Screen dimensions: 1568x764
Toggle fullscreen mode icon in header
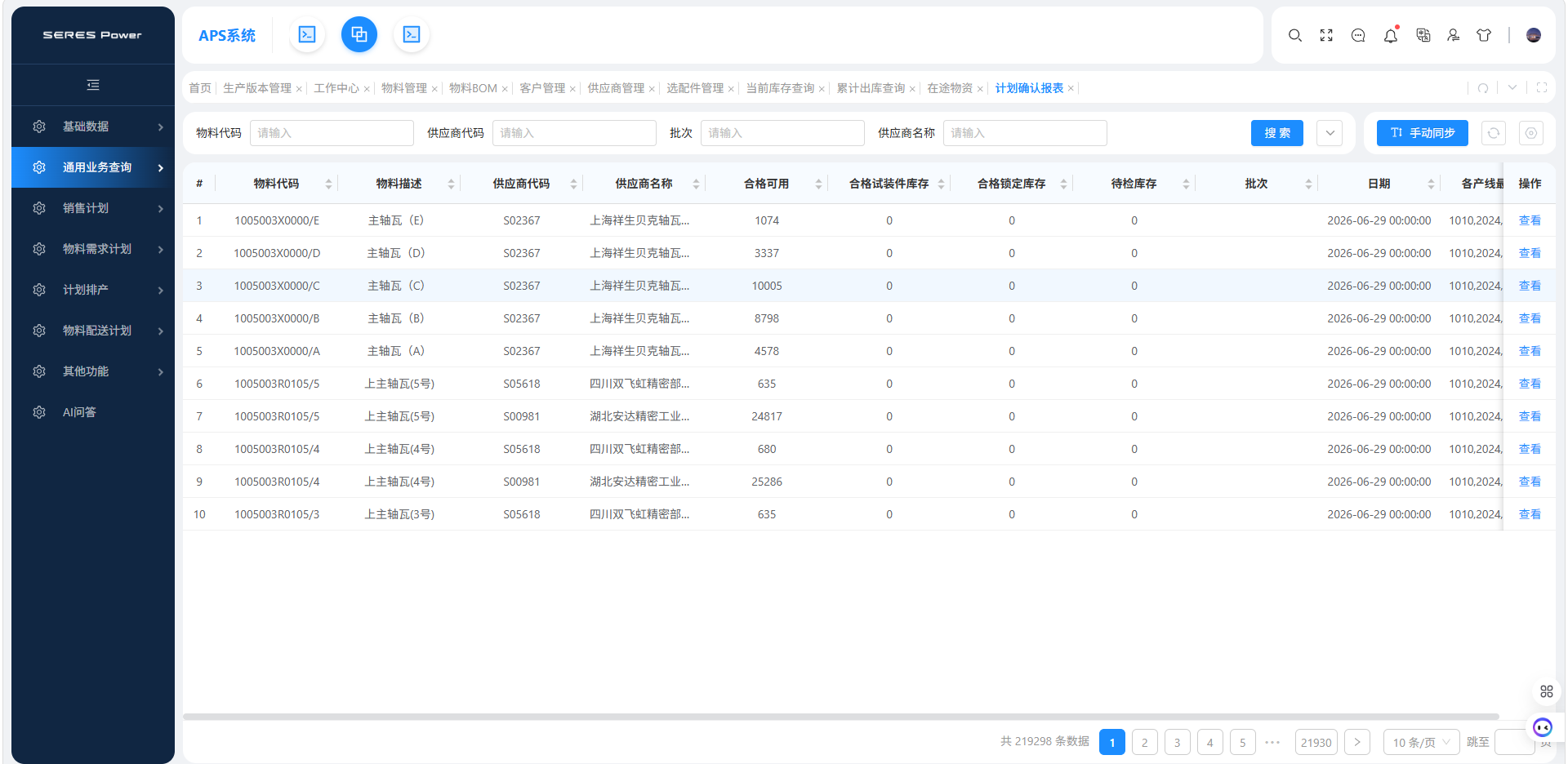1326,35
